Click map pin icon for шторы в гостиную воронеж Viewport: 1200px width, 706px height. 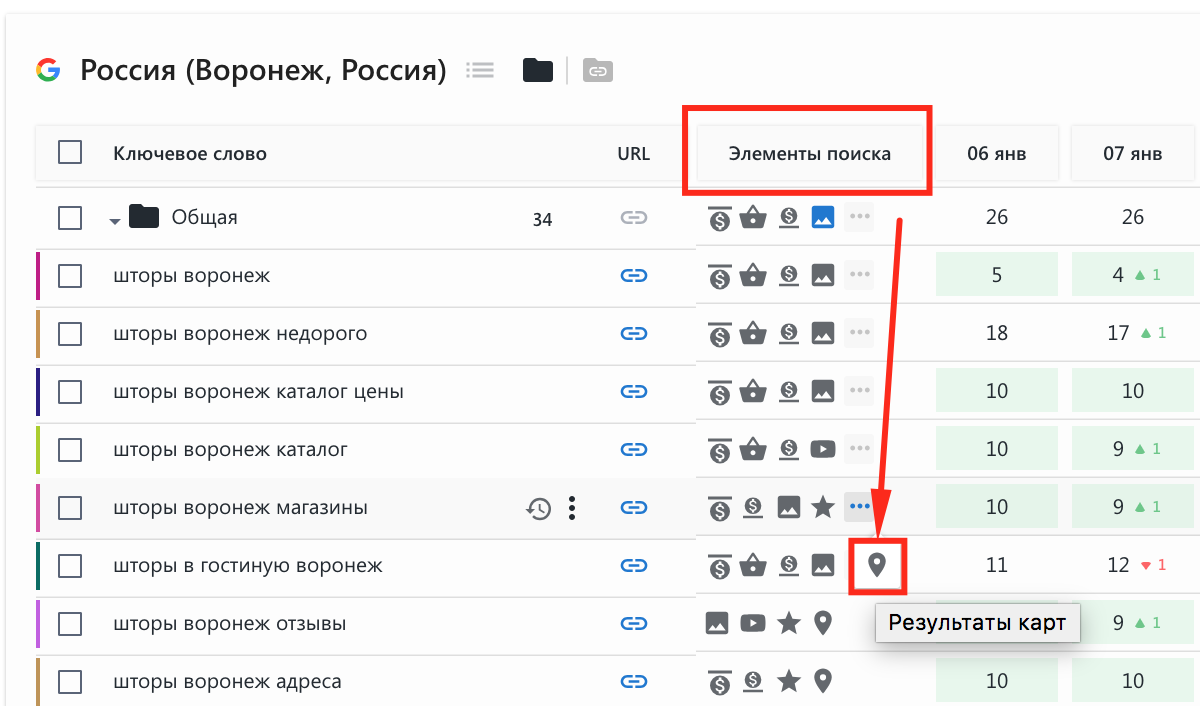coord(877,566)
